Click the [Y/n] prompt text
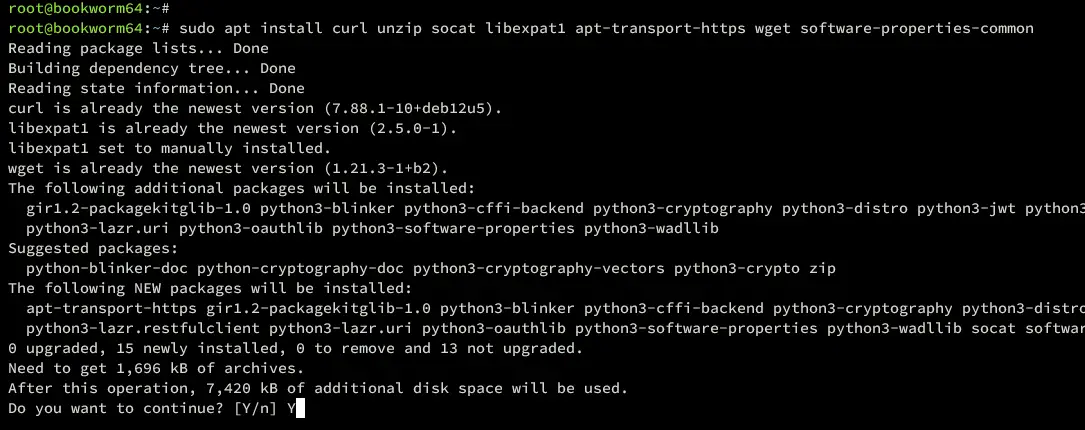 [x=255, y=409]
